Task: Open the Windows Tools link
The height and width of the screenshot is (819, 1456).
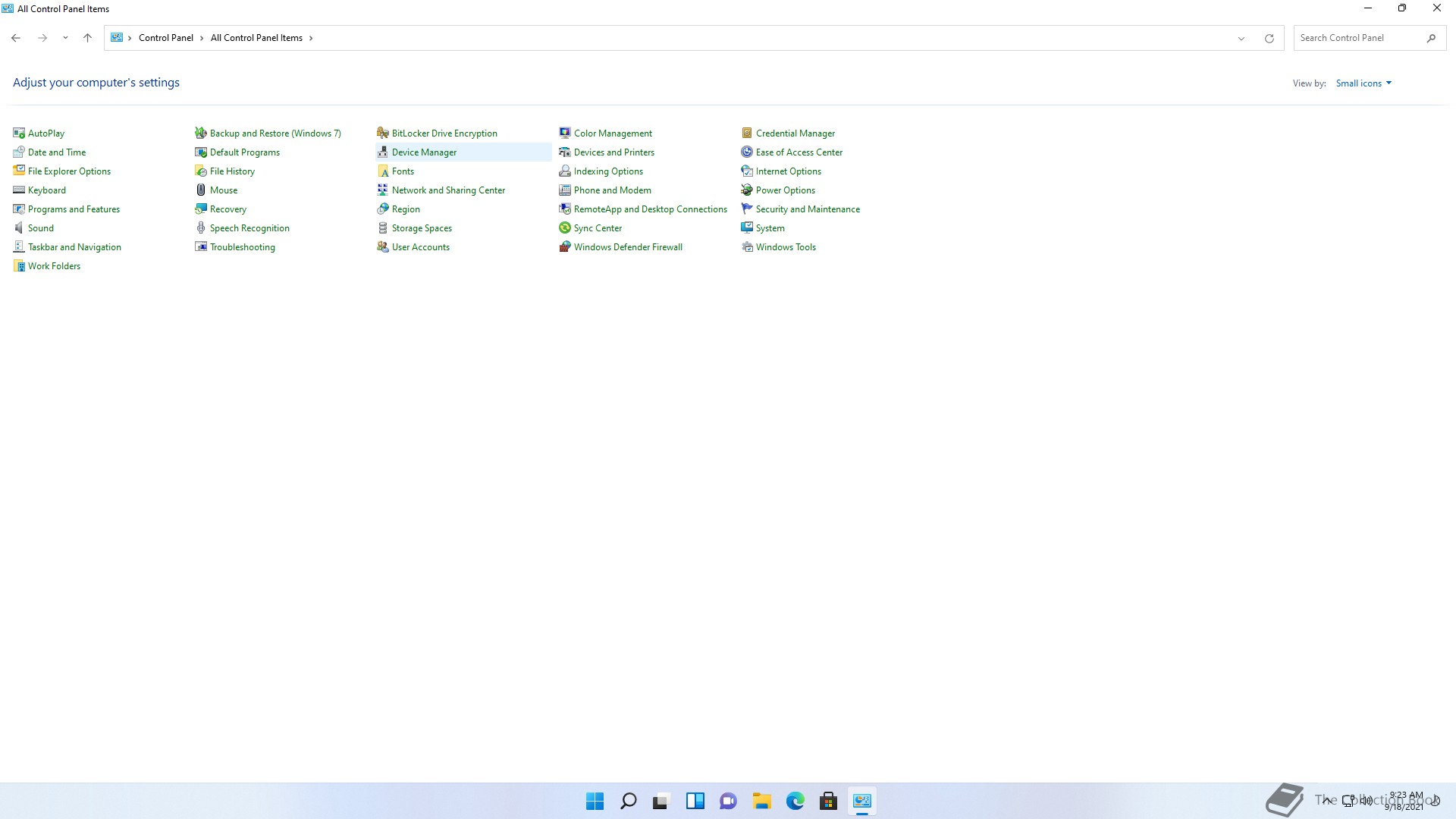Action: tap(786, 246)
